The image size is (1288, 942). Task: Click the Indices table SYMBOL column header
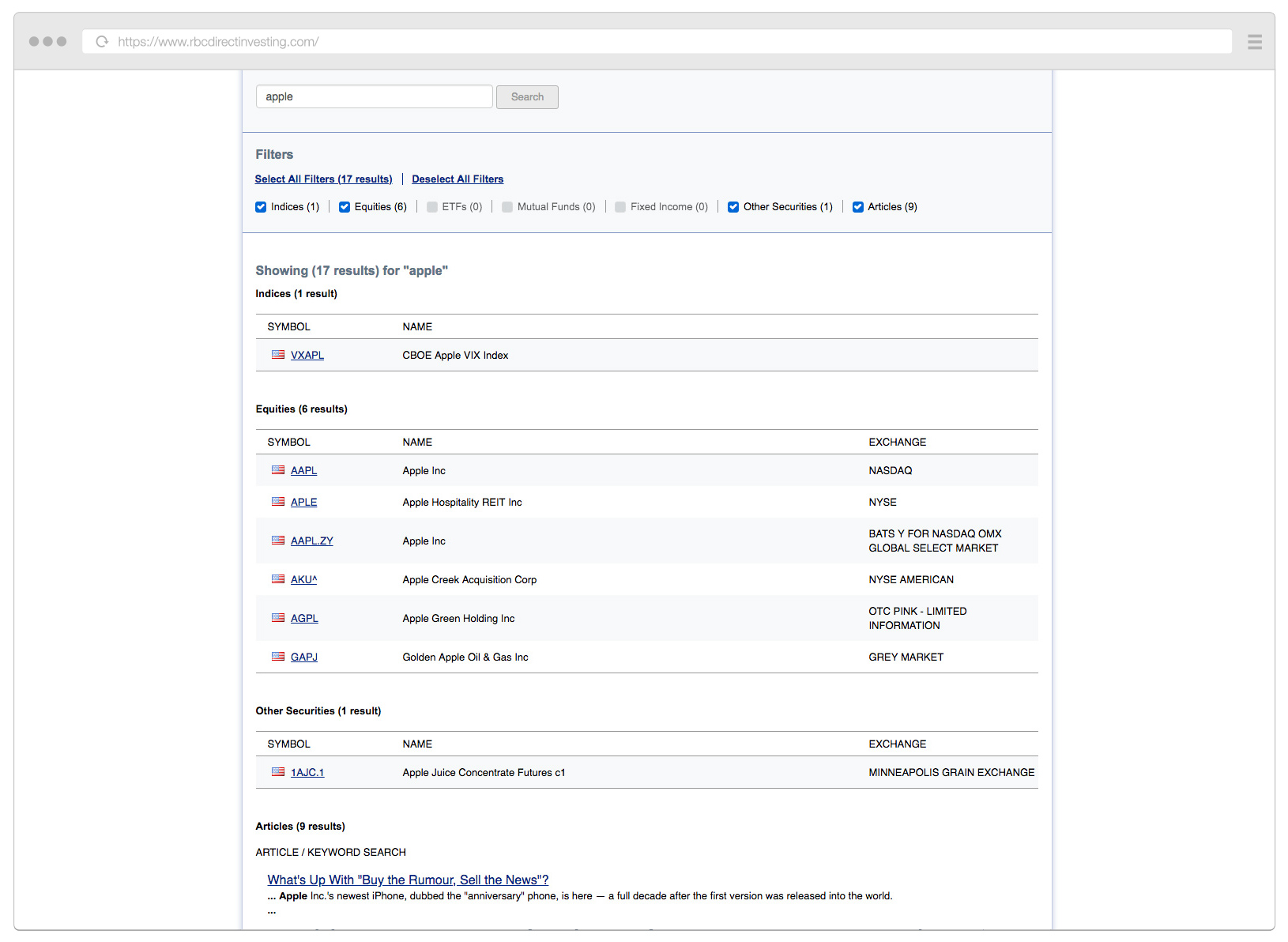(x=288, y=327)
